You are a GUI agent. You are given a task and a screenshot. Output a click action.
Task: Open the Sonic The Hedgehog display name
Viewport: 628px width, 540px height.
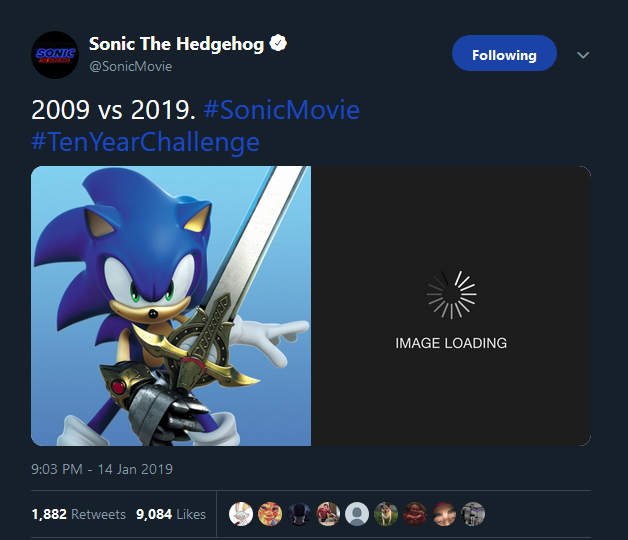point(176,44)
